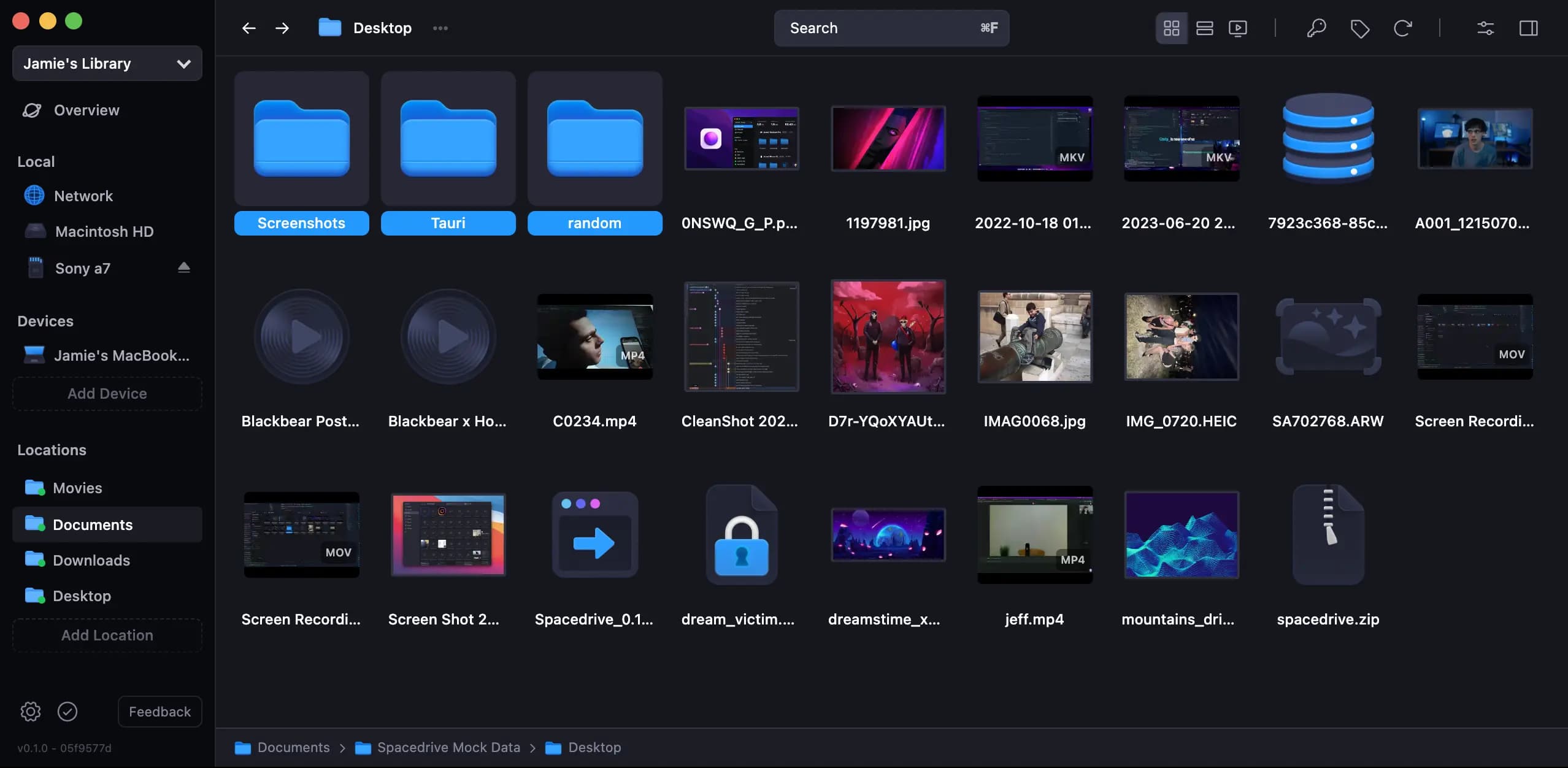Click the job manager checkmark icon
The height and width of the screenshot is (768, 1568).
coord(67,712)
